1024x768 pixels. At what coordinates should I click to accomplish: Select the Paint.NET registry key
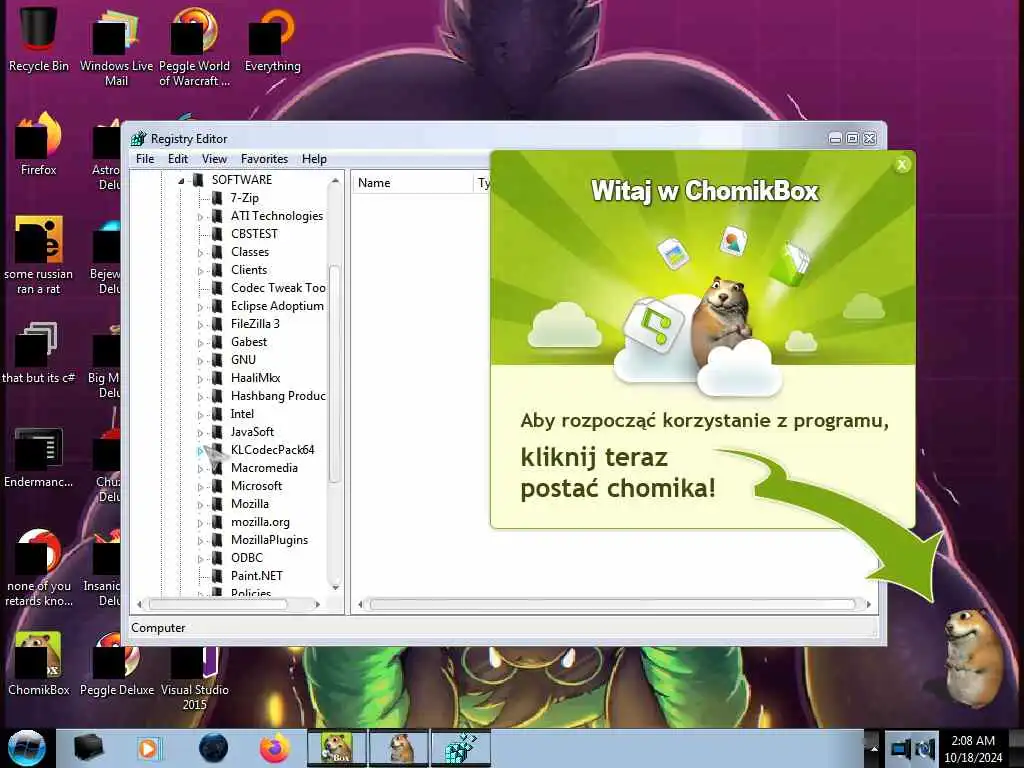pos(257,576)
